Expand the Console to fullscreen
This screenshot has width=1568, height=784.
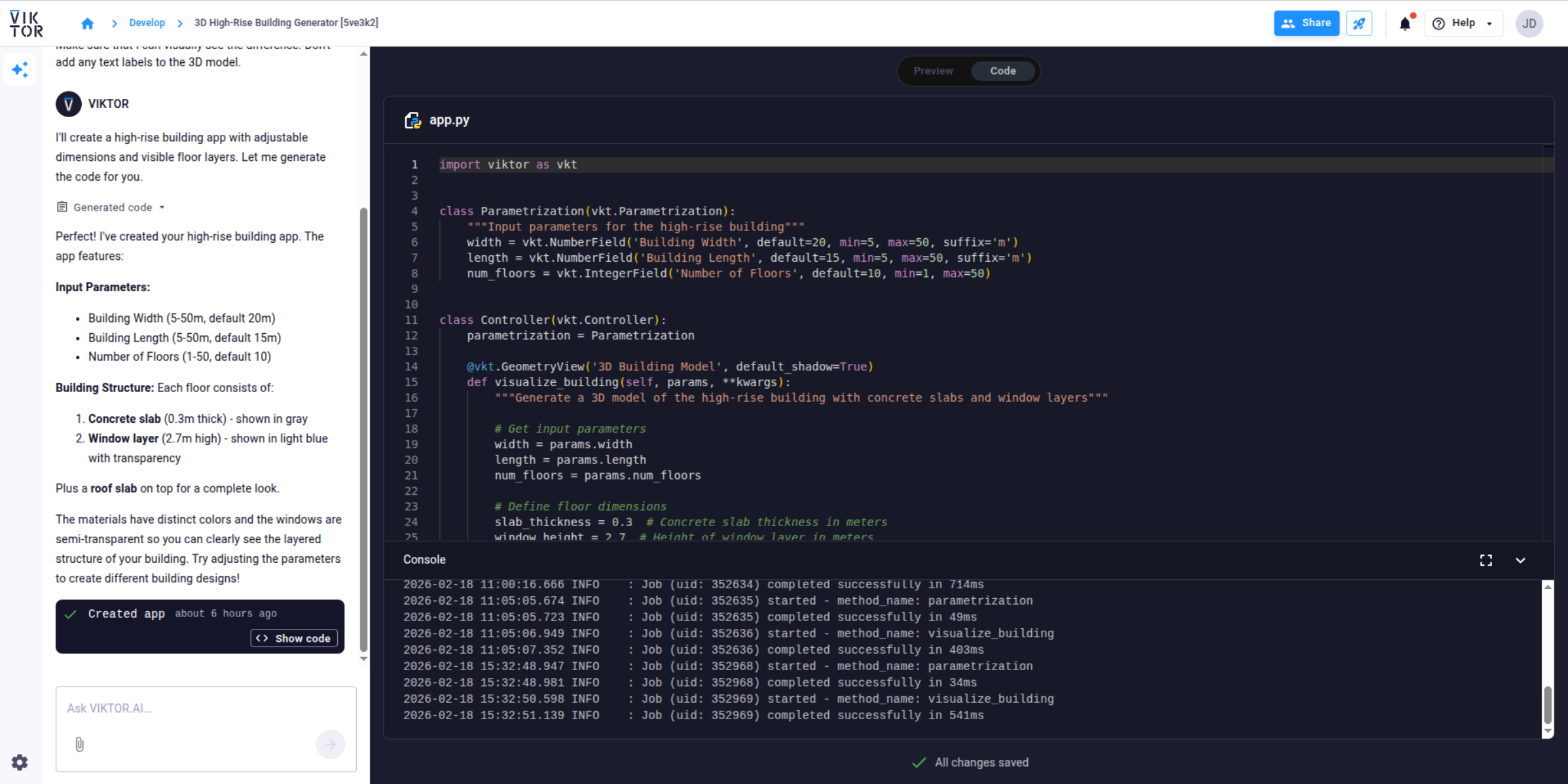pyautogui.click(x=1486, y=560)
